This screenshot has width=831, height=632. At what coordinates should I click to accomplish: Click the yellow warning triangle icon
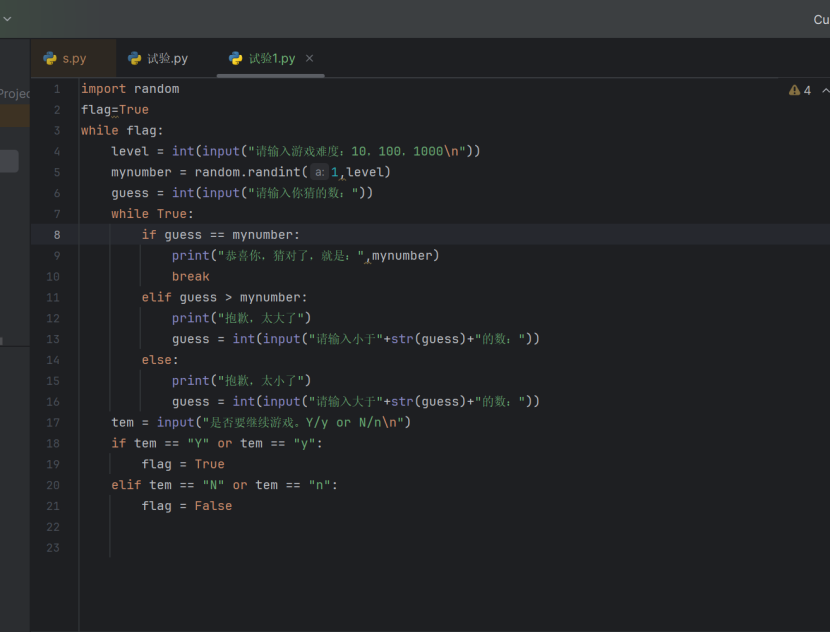pos(794,90)
